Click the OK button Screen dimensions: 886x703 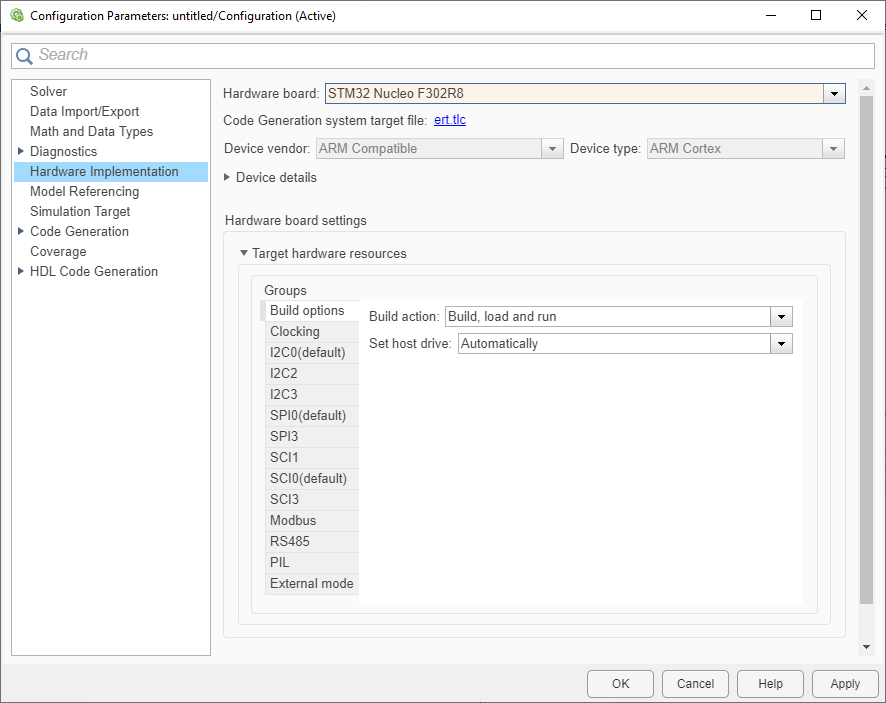[620, 684]
